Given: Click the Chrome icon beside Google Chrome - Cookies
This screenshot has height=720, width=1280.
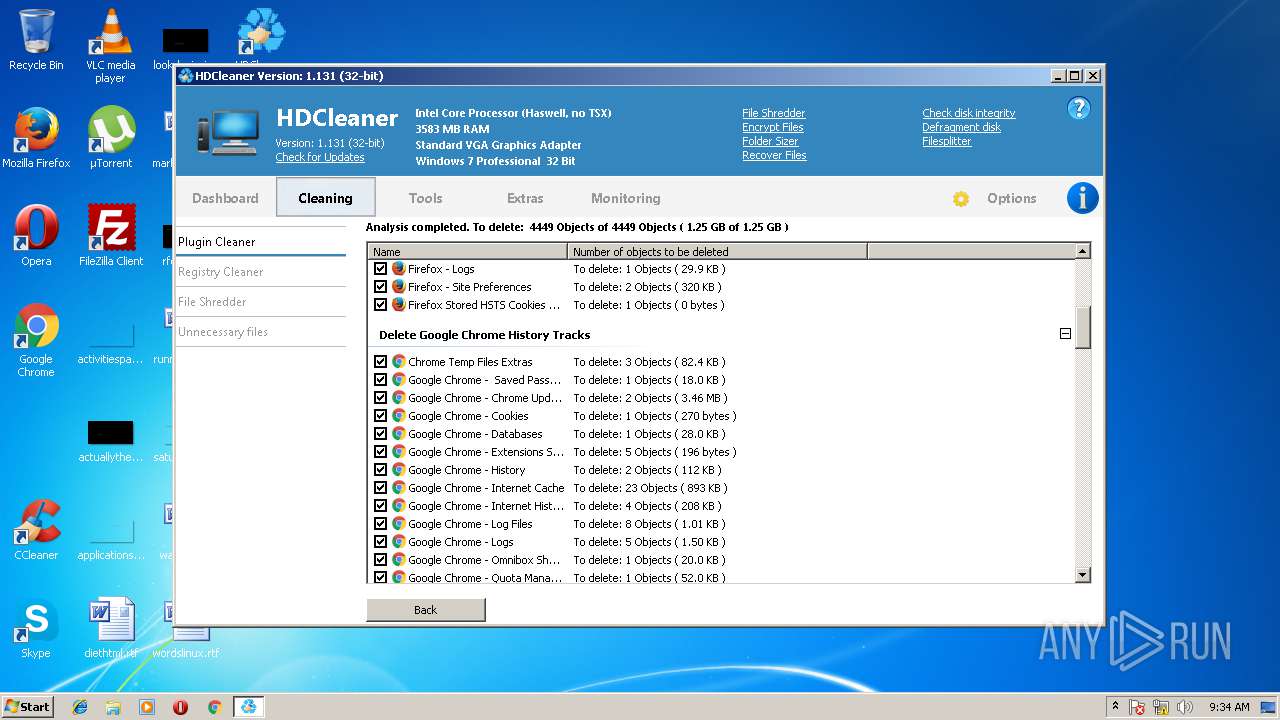Looking at the screenshot, I should [x=398, y=416].
